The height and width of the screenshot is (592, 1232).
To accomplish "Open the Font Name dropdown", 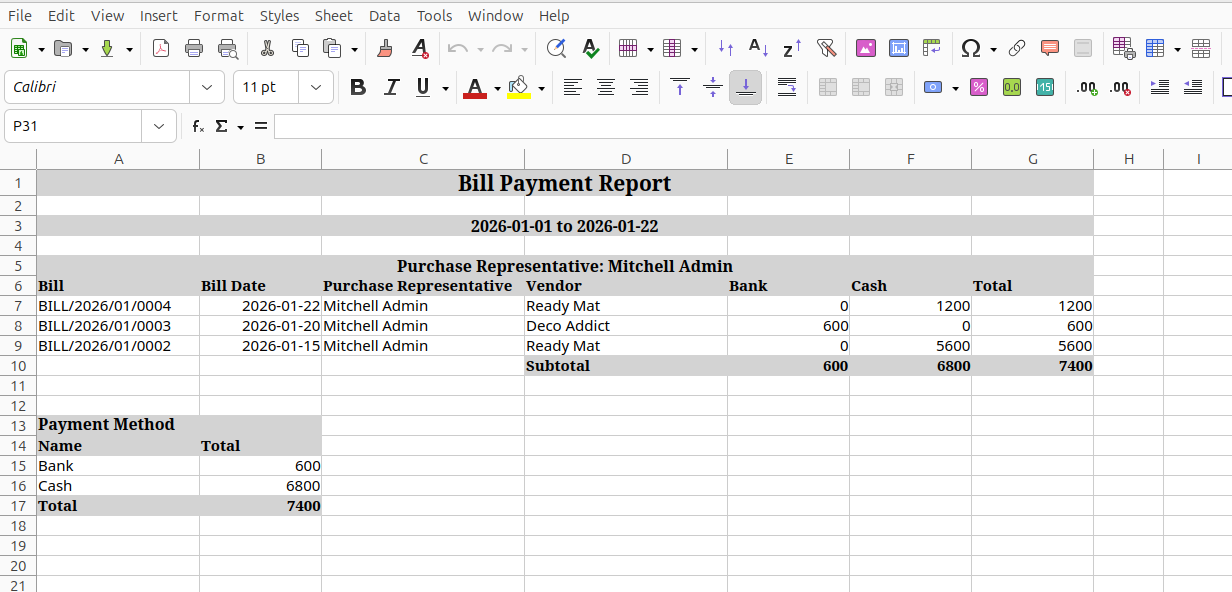I will [x=207, y=87].
